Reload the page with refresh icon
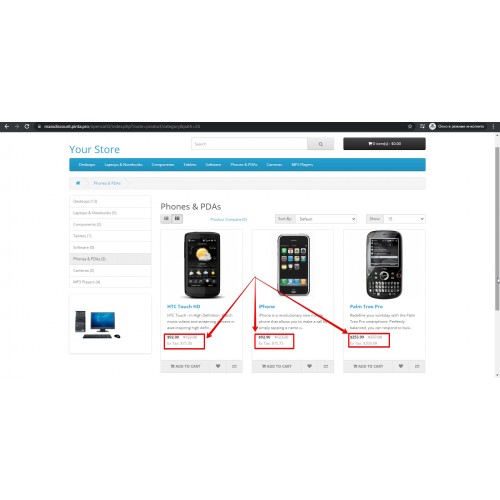 pos(27,127)
